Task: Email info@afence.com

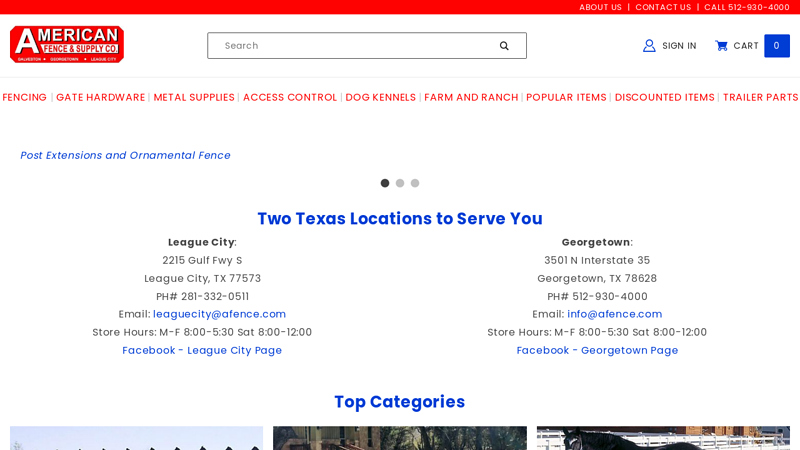Action: [614, 314]
